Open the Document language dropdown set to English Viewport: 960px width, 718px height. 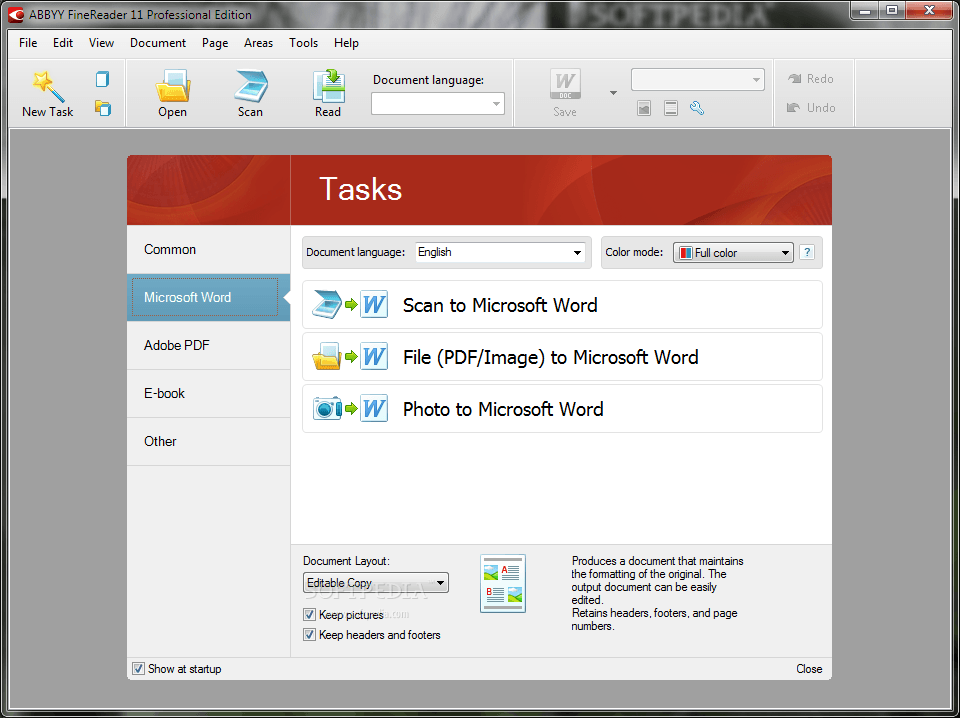pos(500,253)
